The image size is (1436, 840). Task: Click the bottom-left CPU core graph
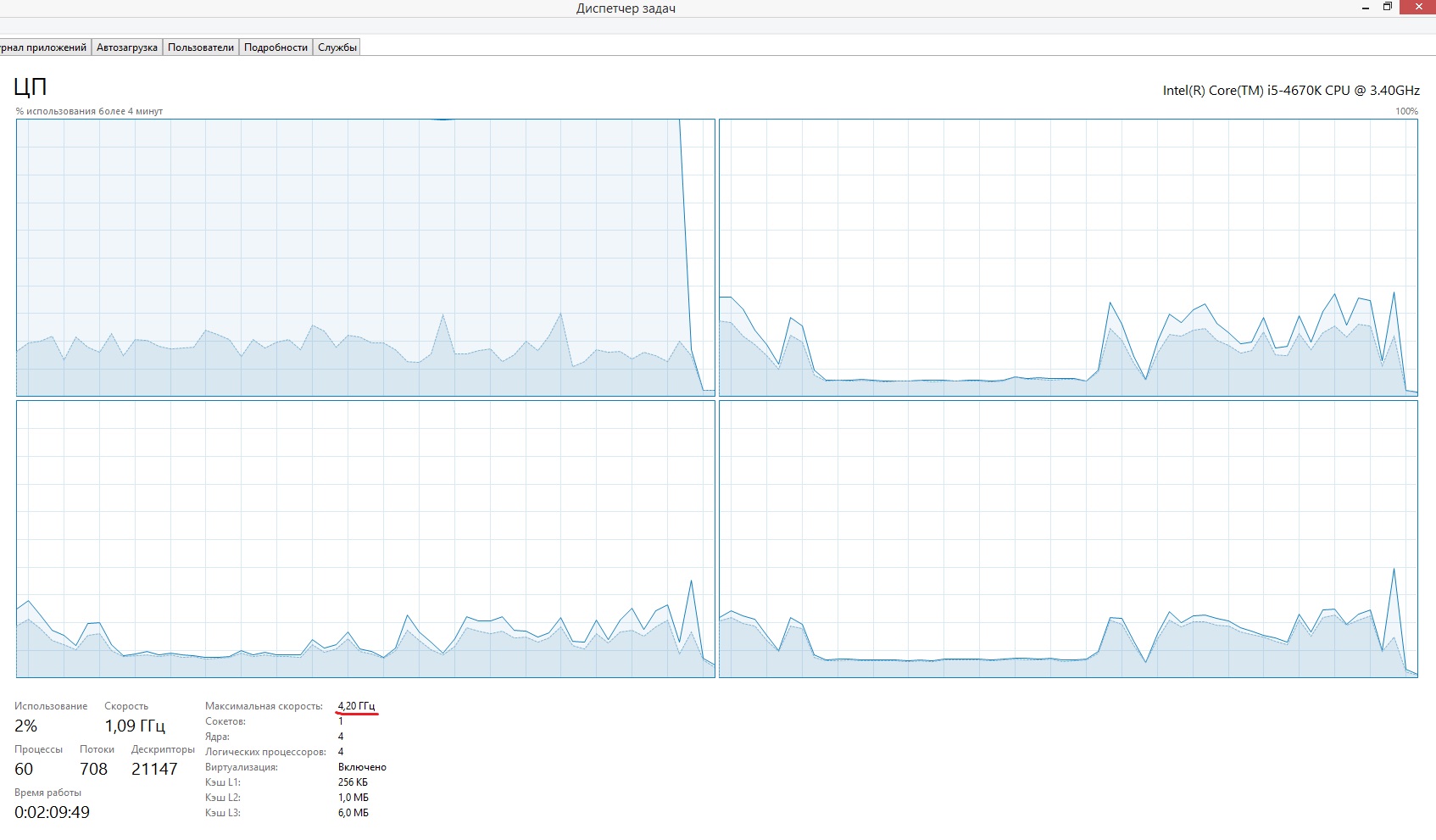point(365,539)
